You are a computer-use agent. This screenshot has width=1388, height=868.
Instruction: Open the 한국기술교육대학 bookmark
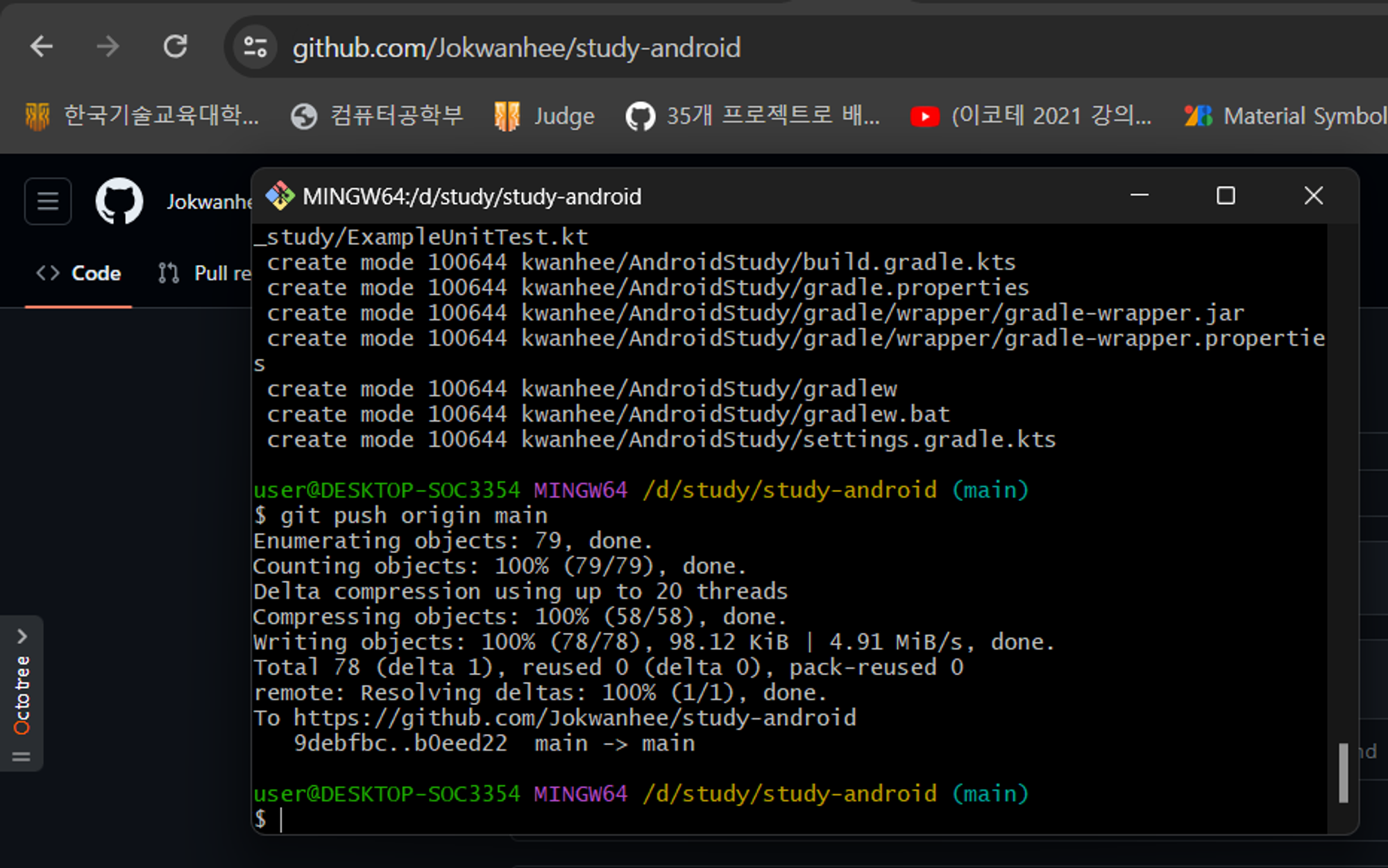coord(142,115)
